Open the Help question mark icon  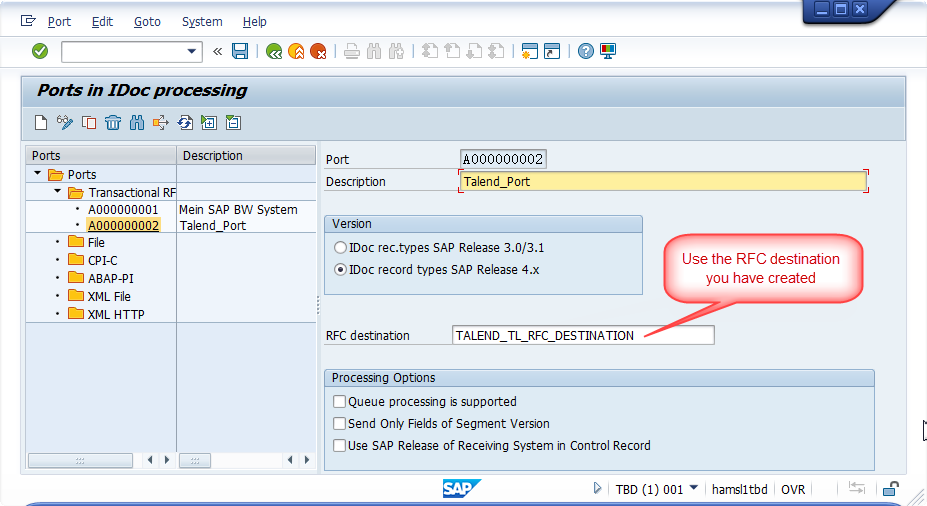(586, 51)
